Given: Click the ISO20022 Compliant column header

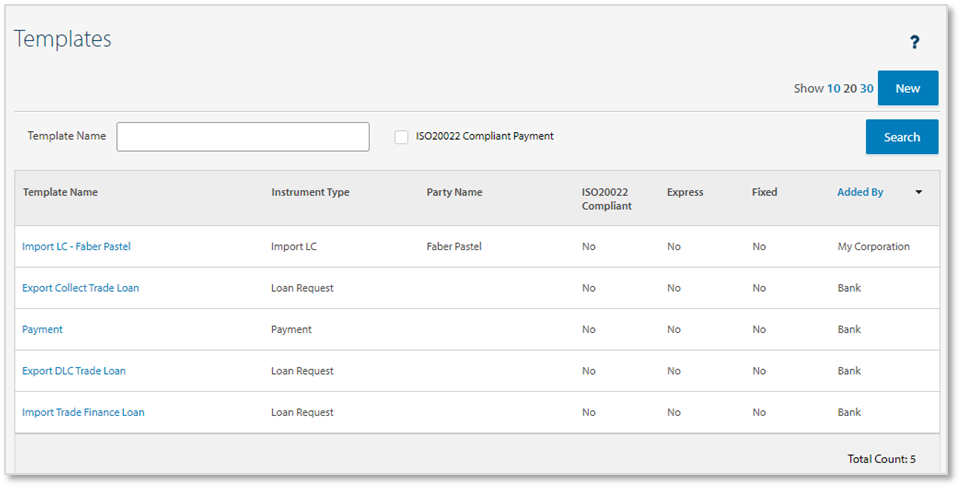Looking at the screenshot, I should coord(606,199).
